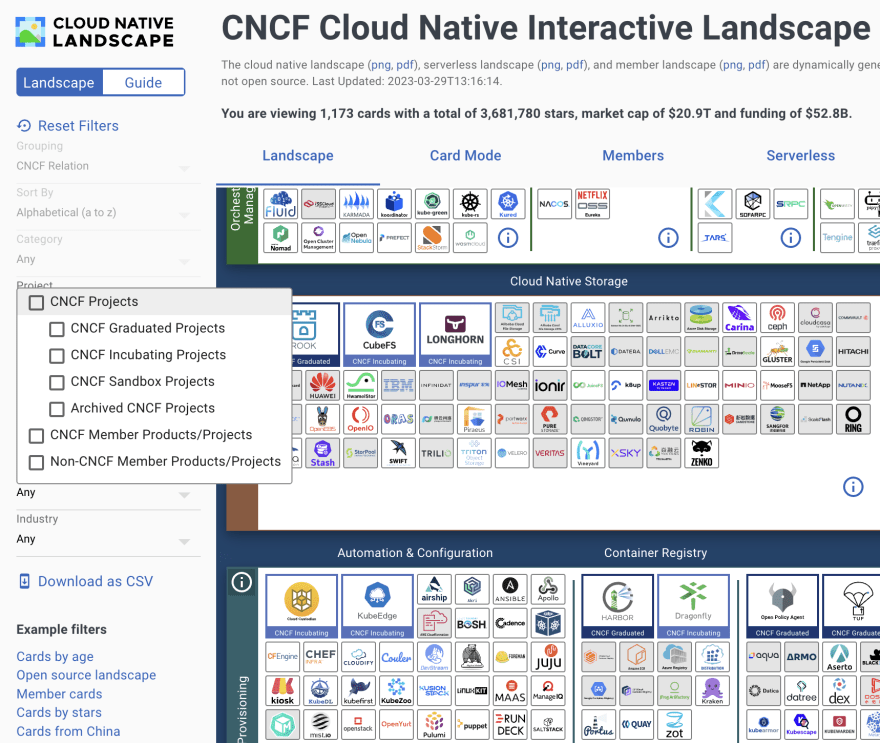Open Provisioning category info icon
Screen dimensions: 880x743
point(242,582)
